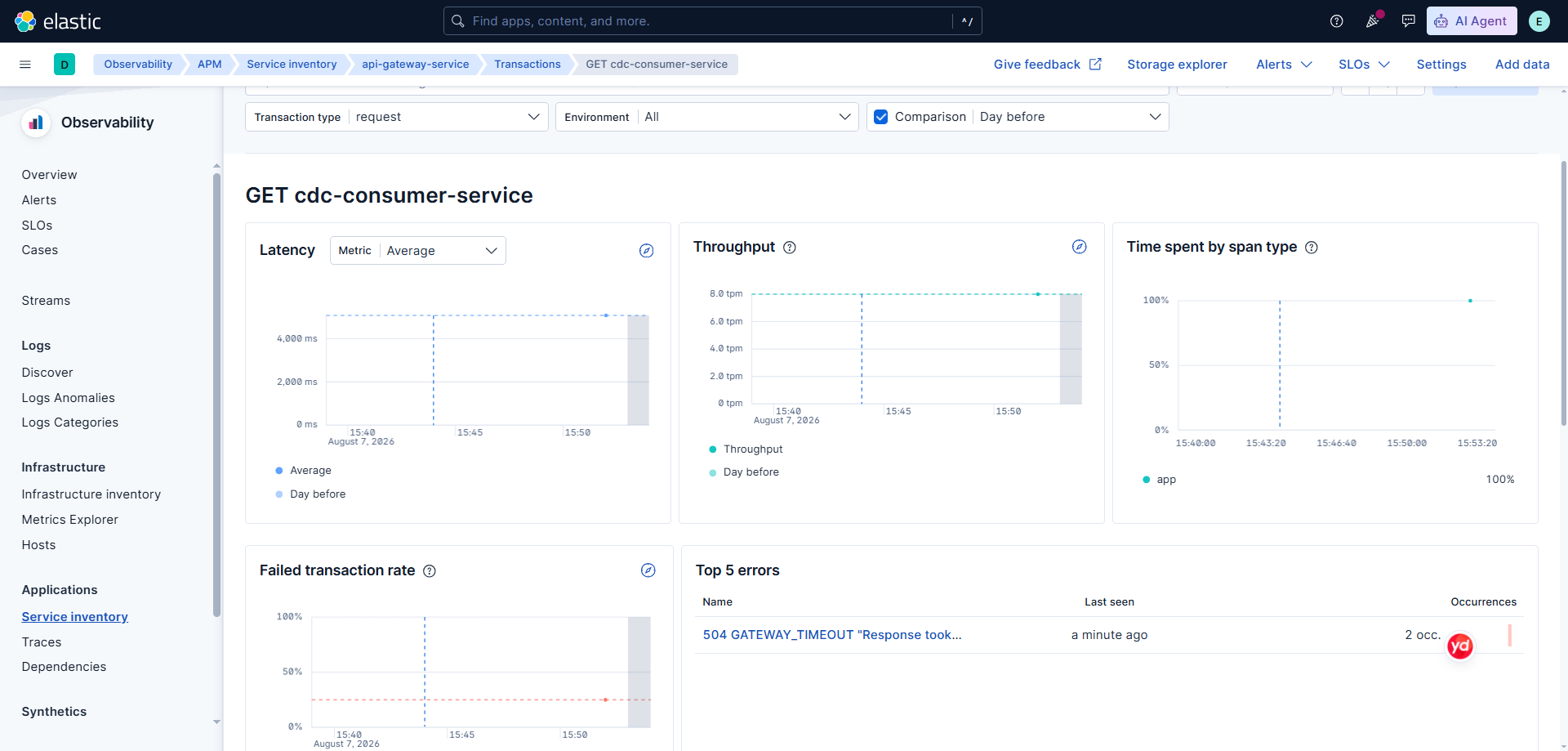Go to Observability breadcrumb

(138, 65)
